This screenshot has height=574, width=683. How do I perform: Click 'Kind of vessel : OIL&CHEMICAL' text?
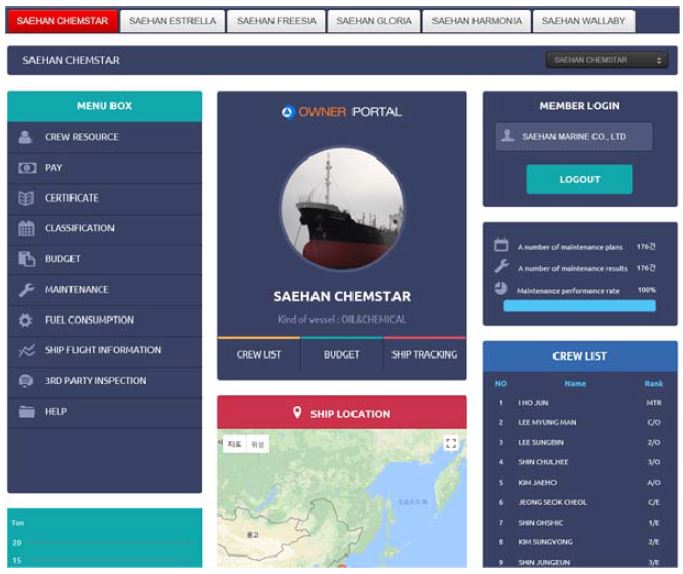click(342, 319)
